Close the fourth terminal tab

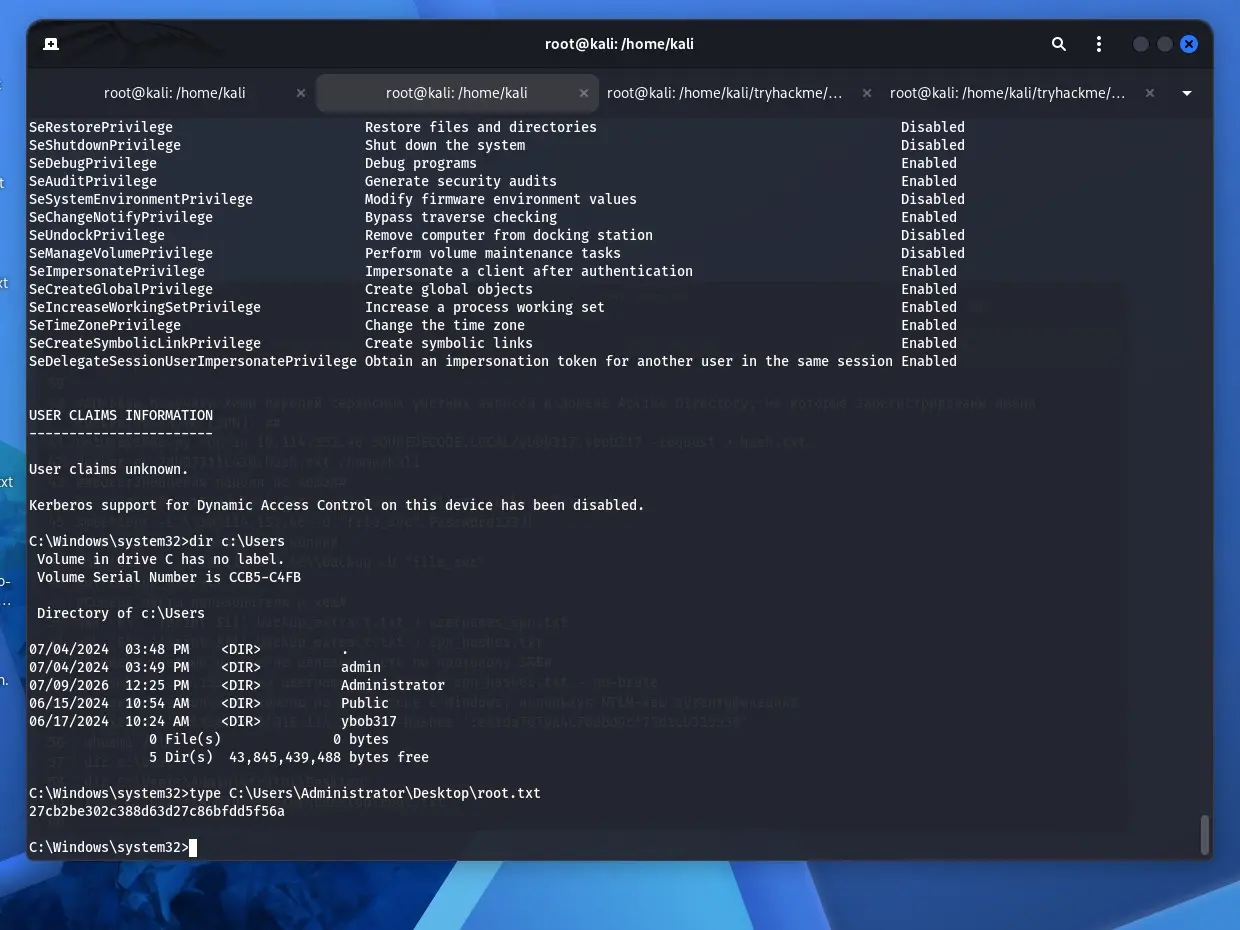click(1150, 93)
